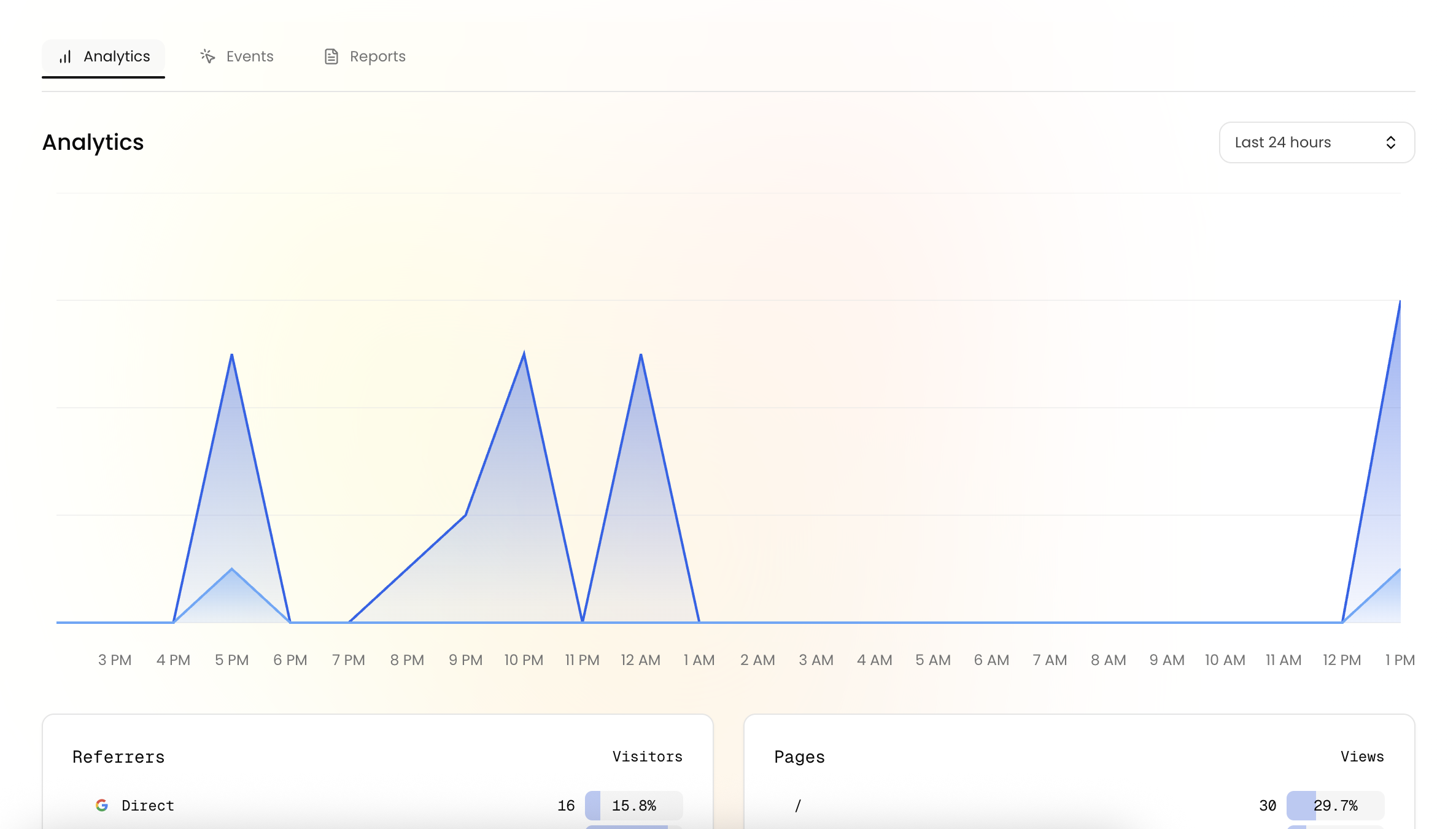Viewport: 1456px width, 829px height.
Task: Click the 12 AM label on the chart axis
Action: coord(640,659)
